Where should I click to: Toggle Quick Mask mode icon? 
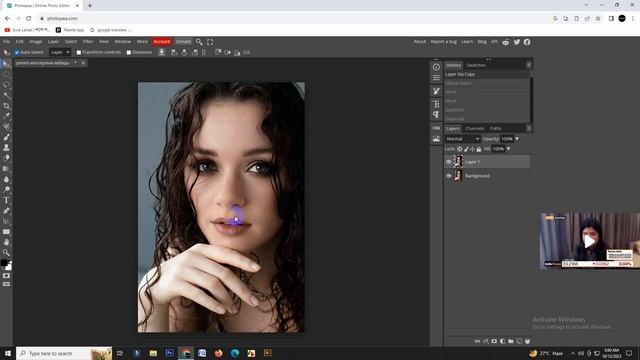6,276
